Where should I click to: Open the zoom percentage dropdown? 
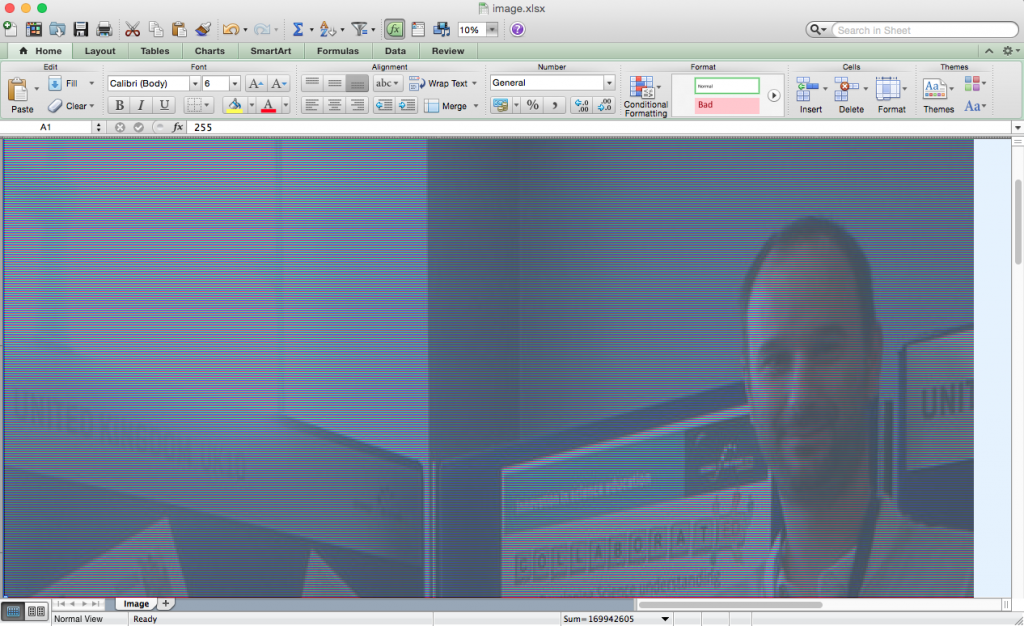pyautogui.click(x=492, y=29)
